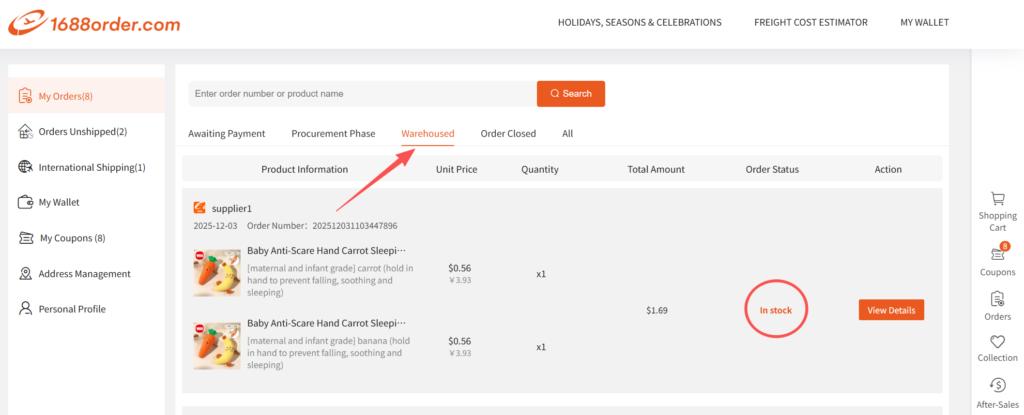Open My Wallet in left sidebar
The height and width of the screenshot is (415, 1024).
point(59,202)
